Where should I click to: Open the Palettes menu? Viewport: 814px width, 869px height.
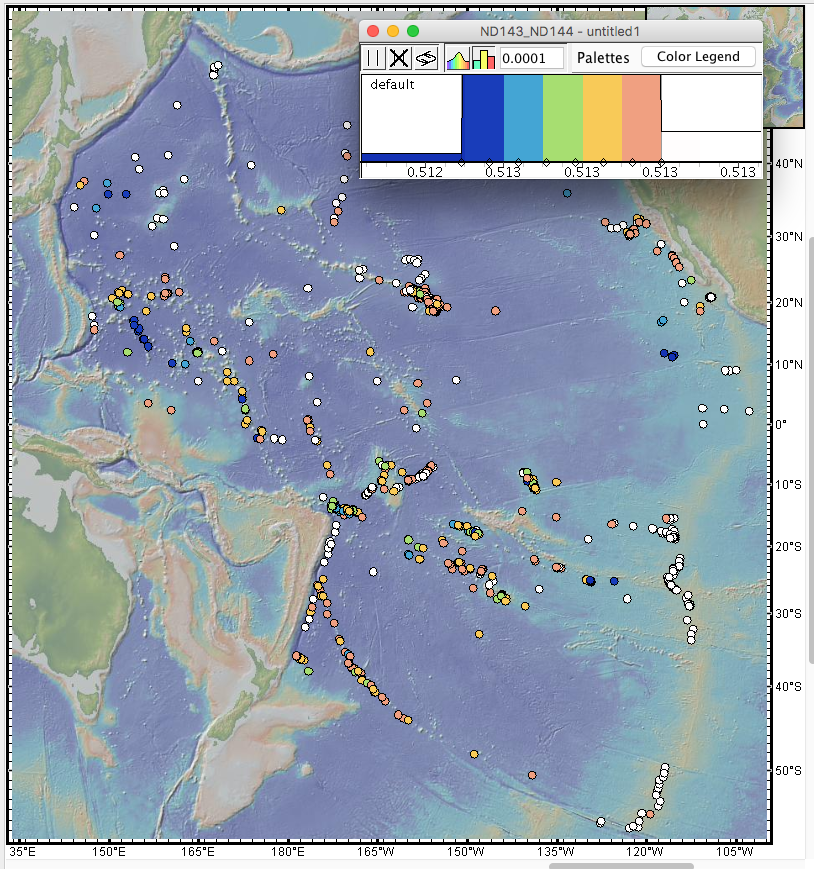pyautogui.click(x=603, y=58)
